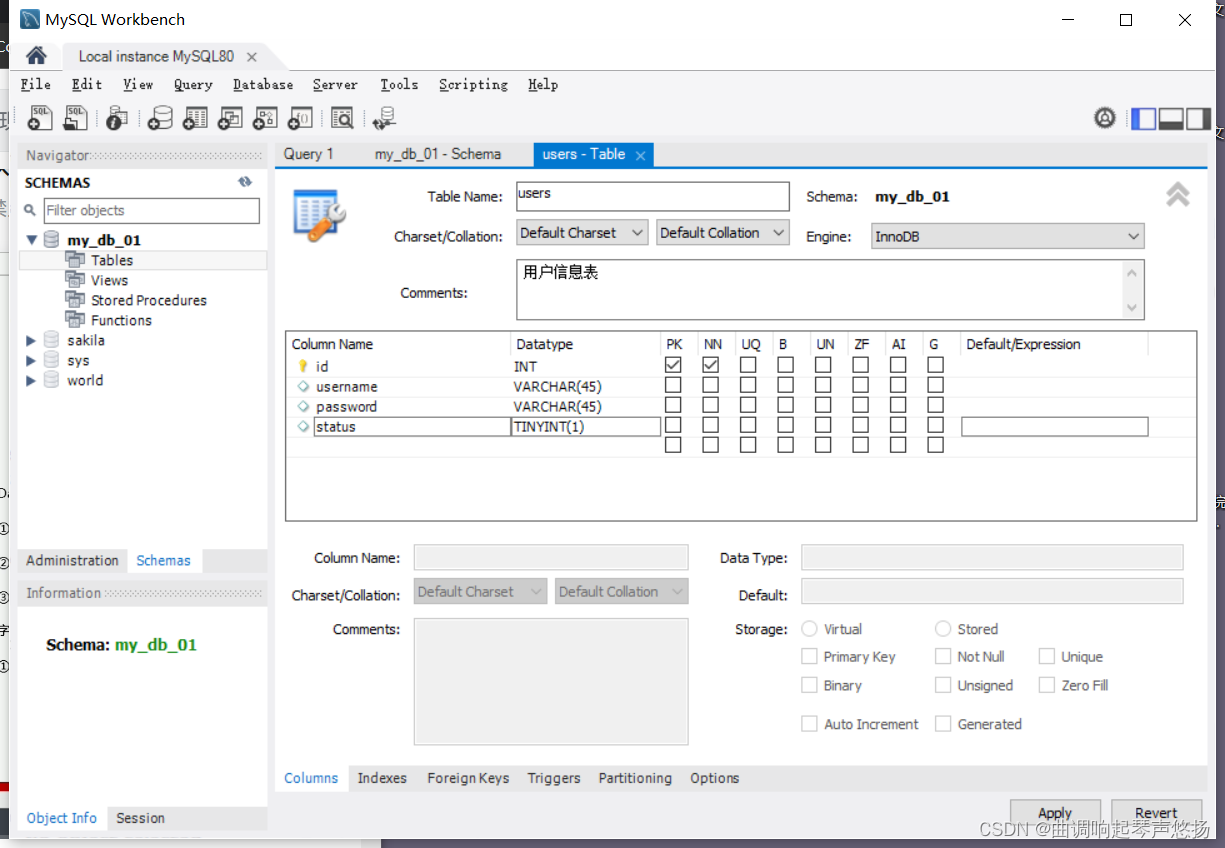Expand the sakila schema node
The image size is (1225, 848).
click(31, 340)
